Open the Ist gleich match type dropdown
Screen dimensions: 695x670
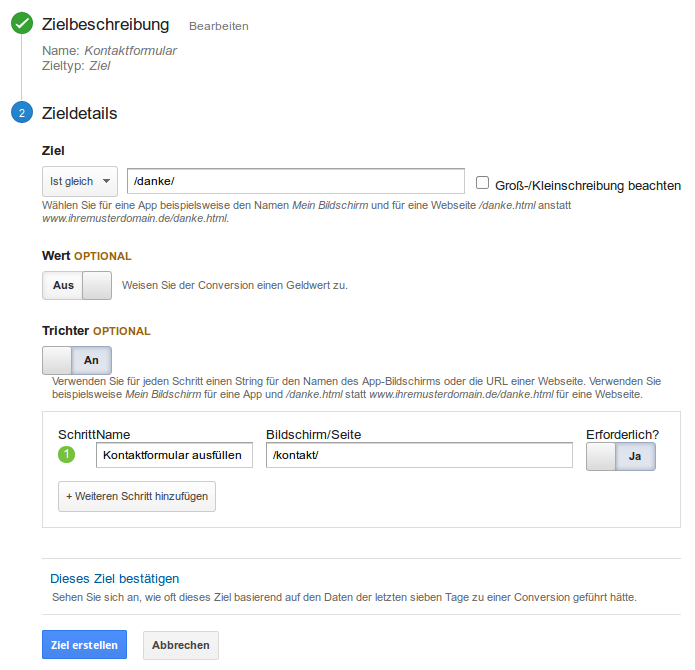(x=80, y=181)
